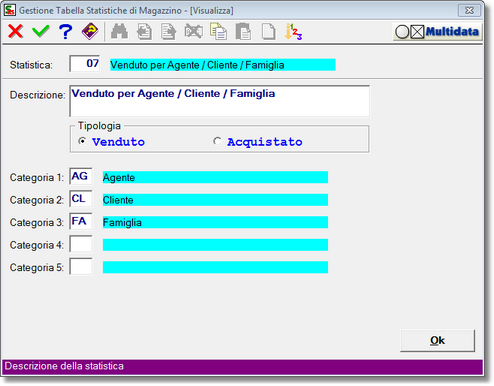Viewport: 494px width, 386px height.
Task: Click the Tipologia group label
Action: coord(99,126)
